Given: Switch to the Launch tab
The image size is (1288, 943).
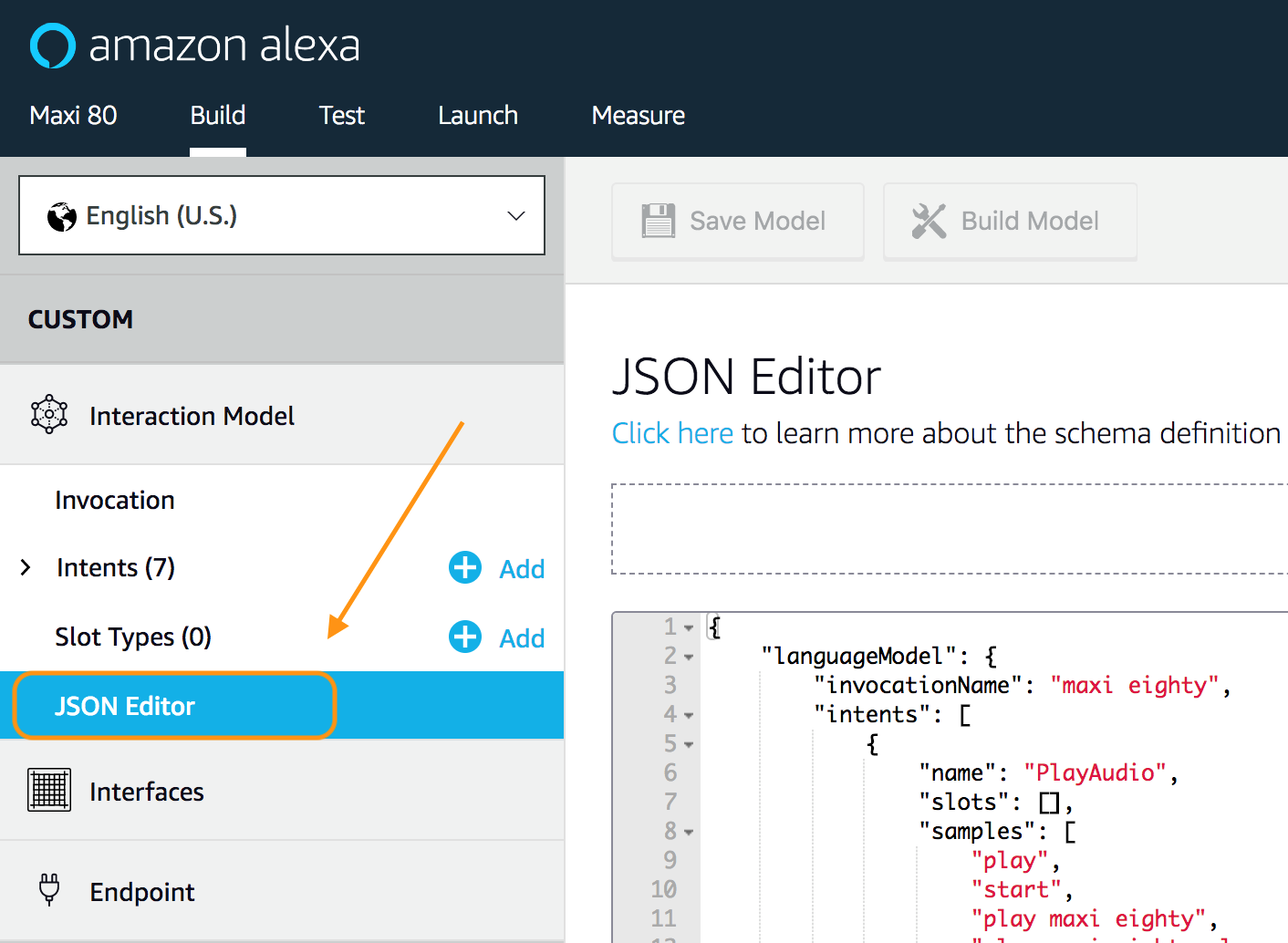Looking at the screenshot, I should pos(477,115).
